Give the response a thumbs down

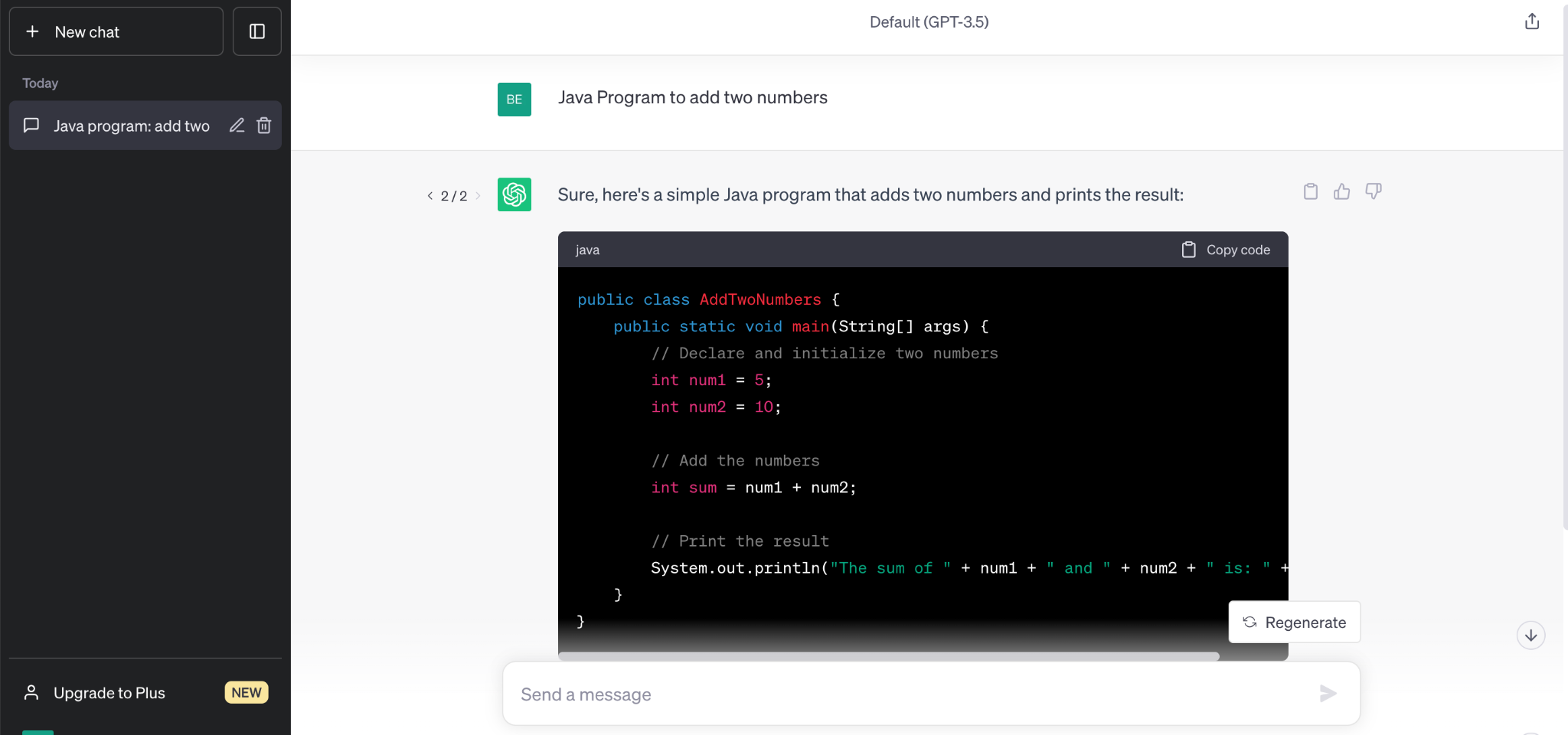click(1374, 191)
